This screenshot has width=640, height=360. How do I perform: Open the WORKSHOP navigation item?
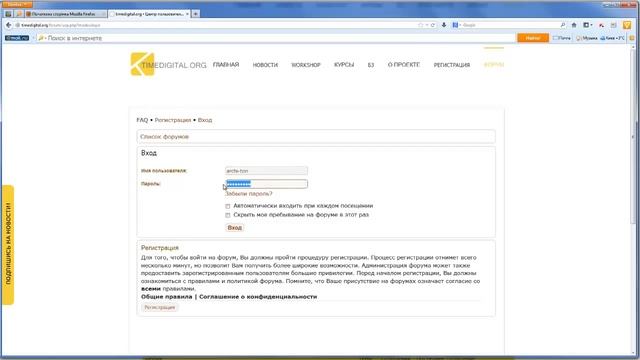pyautogui.click(x=306, y=65)
